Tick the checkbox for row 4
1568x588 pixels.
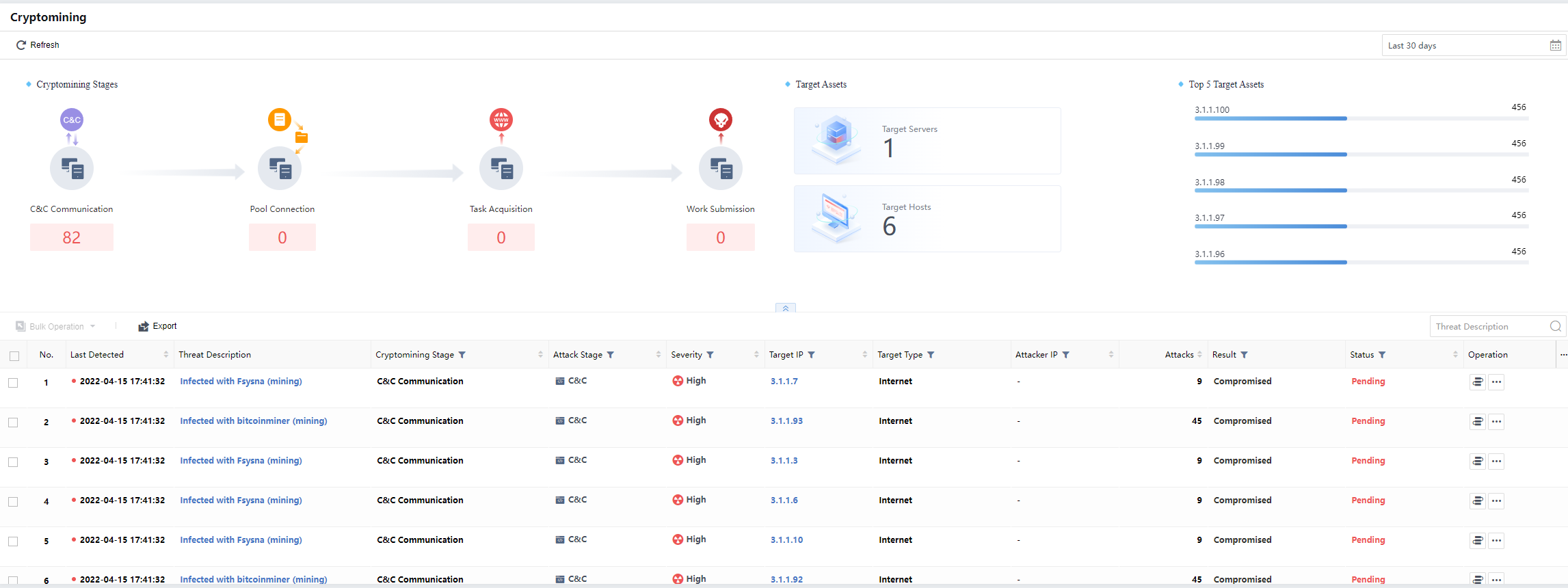[x=13, y=502]
